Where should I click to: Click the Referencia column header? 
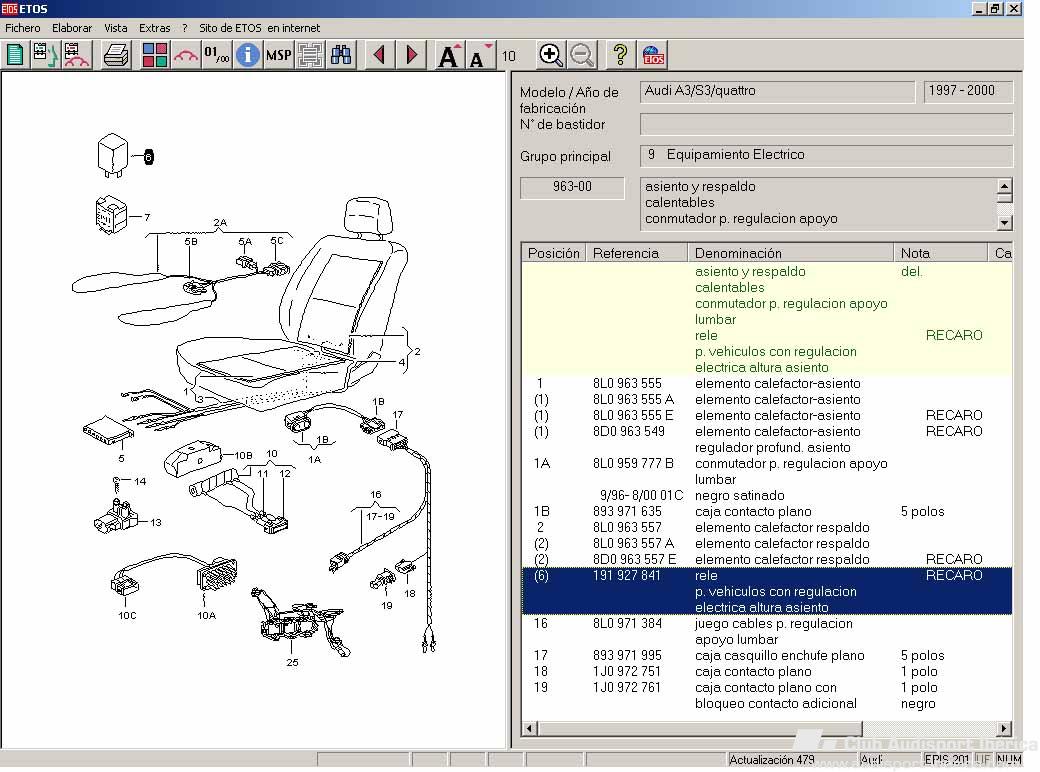[x=636, y=253]
